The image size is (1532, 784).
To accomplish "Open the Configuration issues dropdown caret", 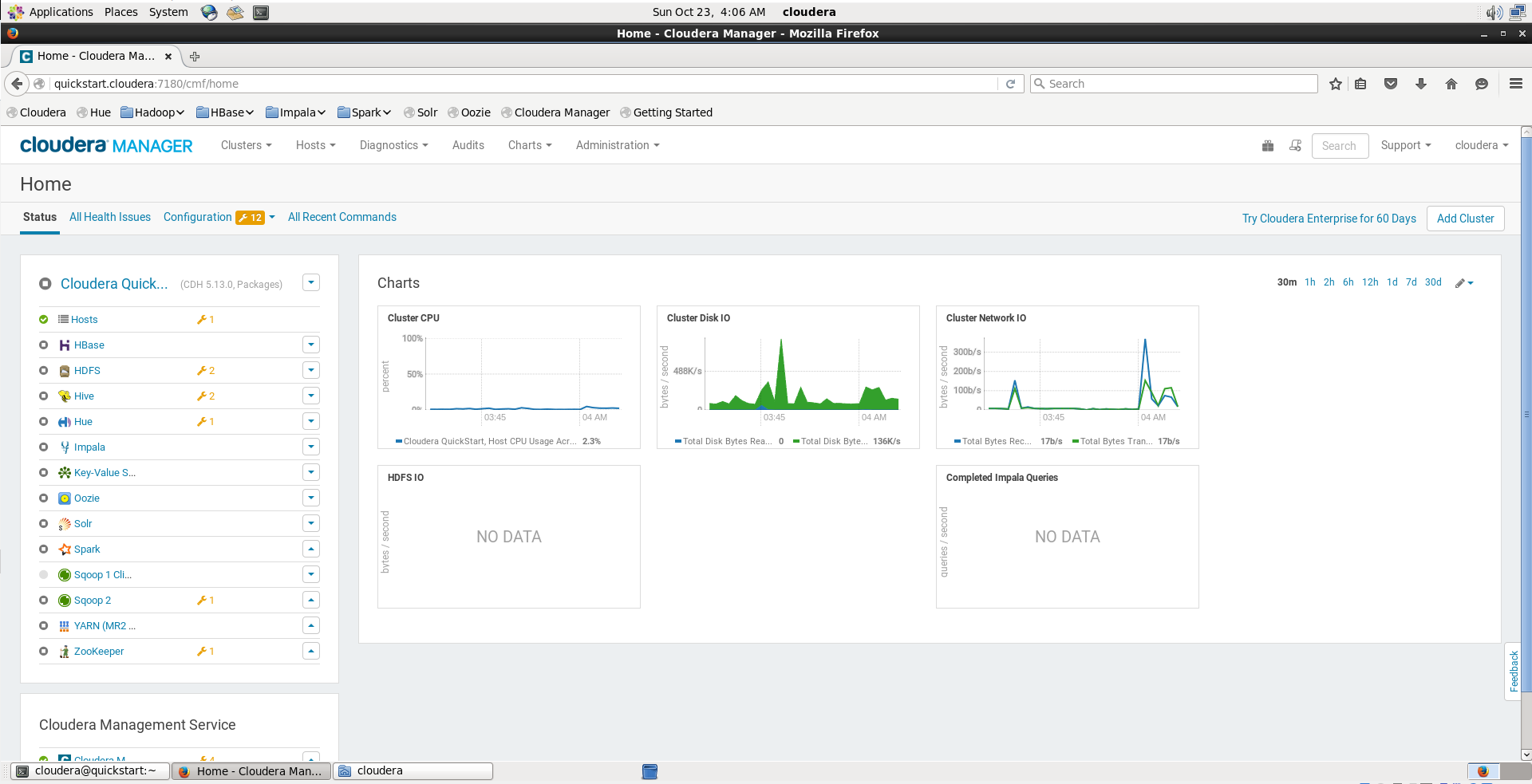I will point(272,217).
